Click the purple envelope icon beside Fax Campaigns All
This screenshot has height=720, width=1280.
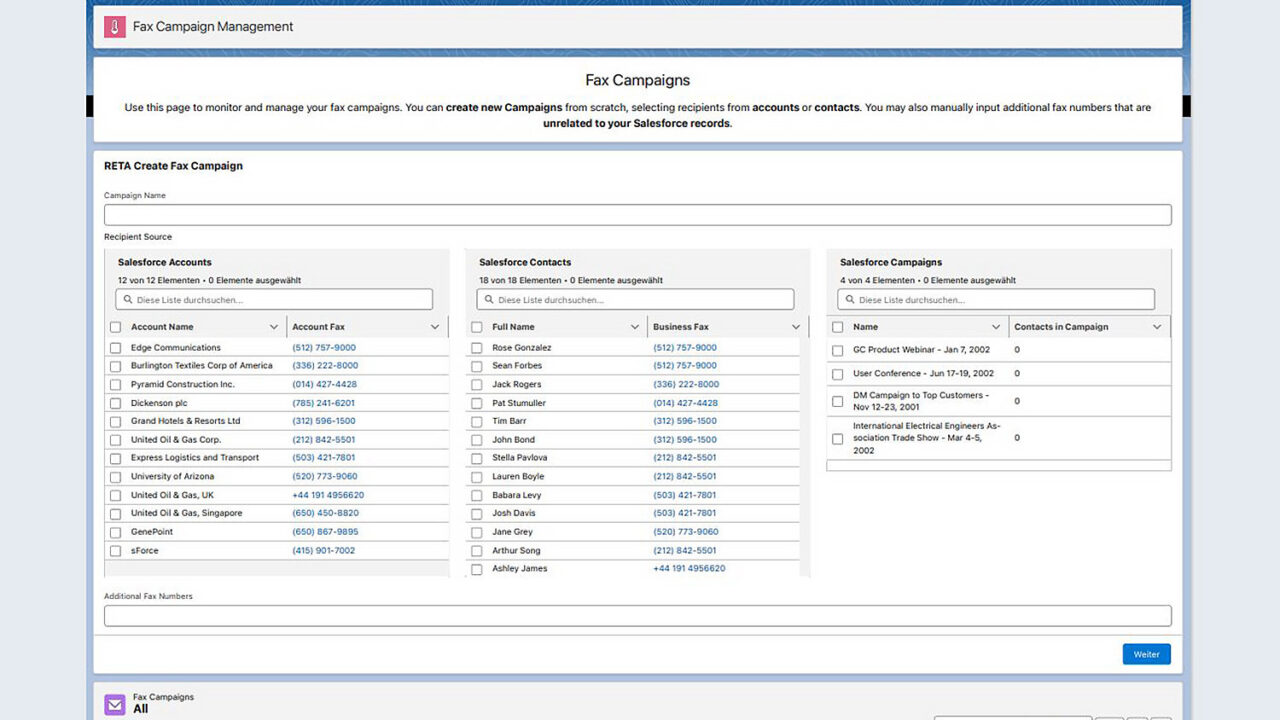[x=113, y=703]
